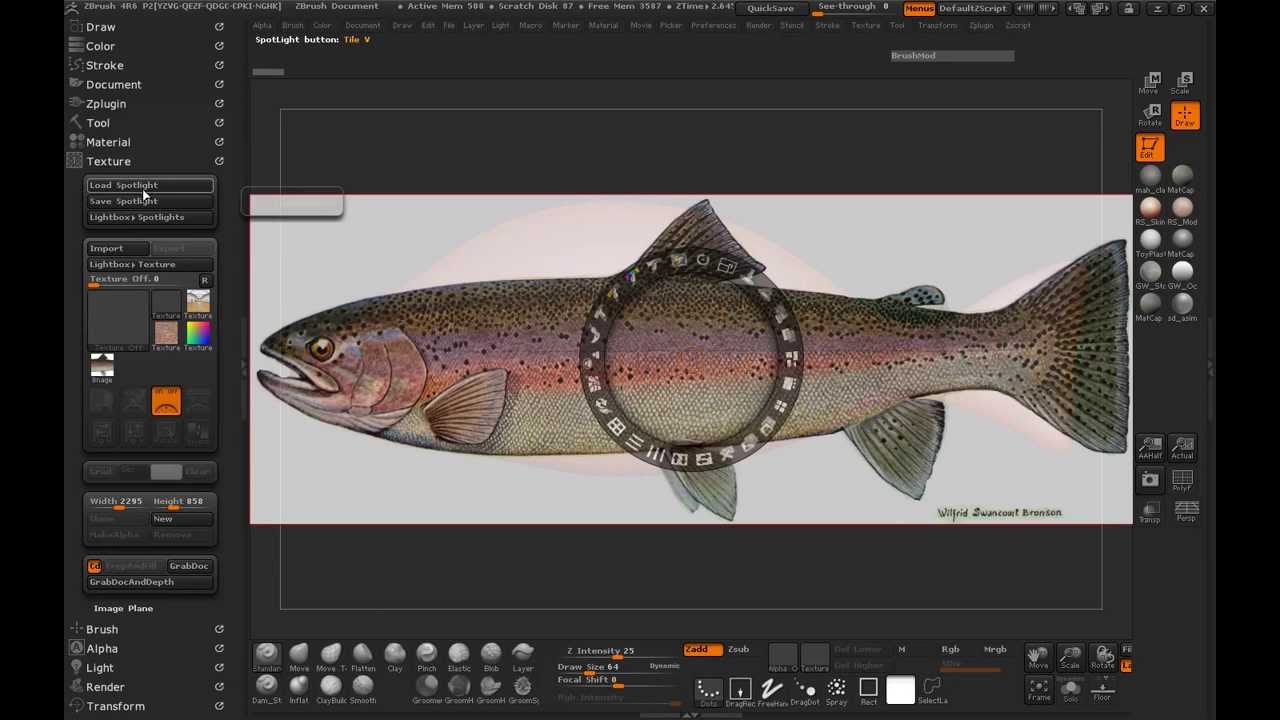Select the Inflat brush
This screenshot has width=1280, height=720.
tap(299, 688)
